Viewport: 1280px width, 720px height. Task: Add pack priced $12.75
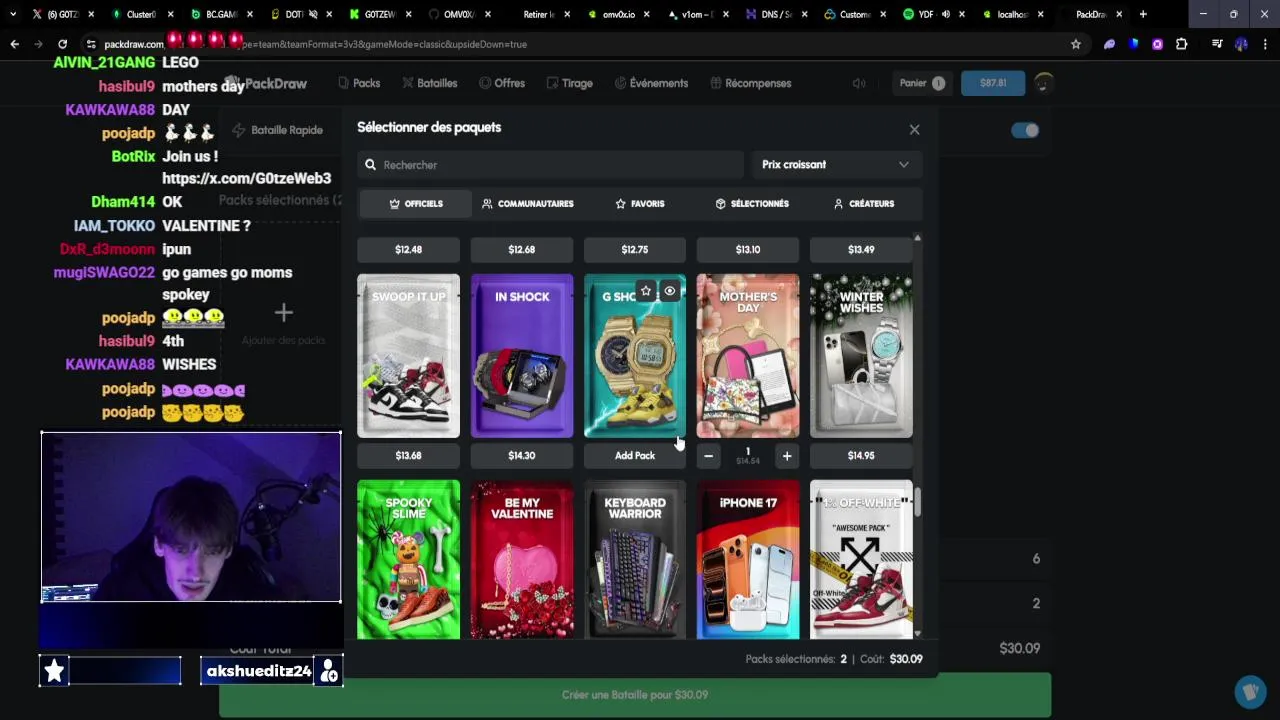point(635,250)
